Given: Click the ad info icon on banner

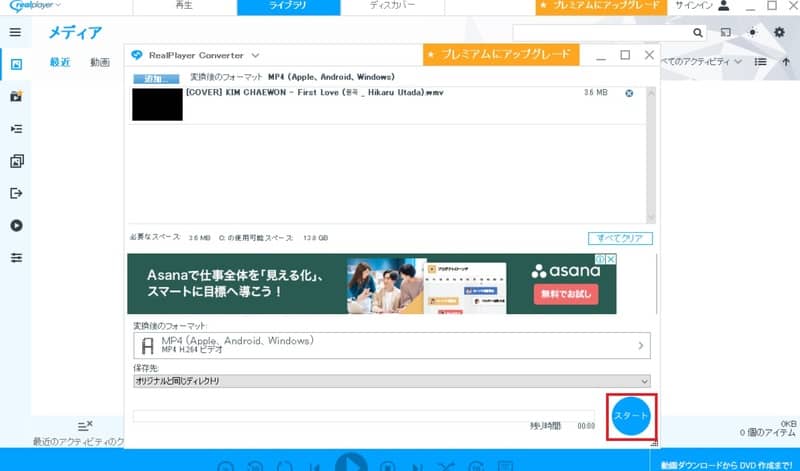Looking at the screenshot, I should [x=601, y=259].
